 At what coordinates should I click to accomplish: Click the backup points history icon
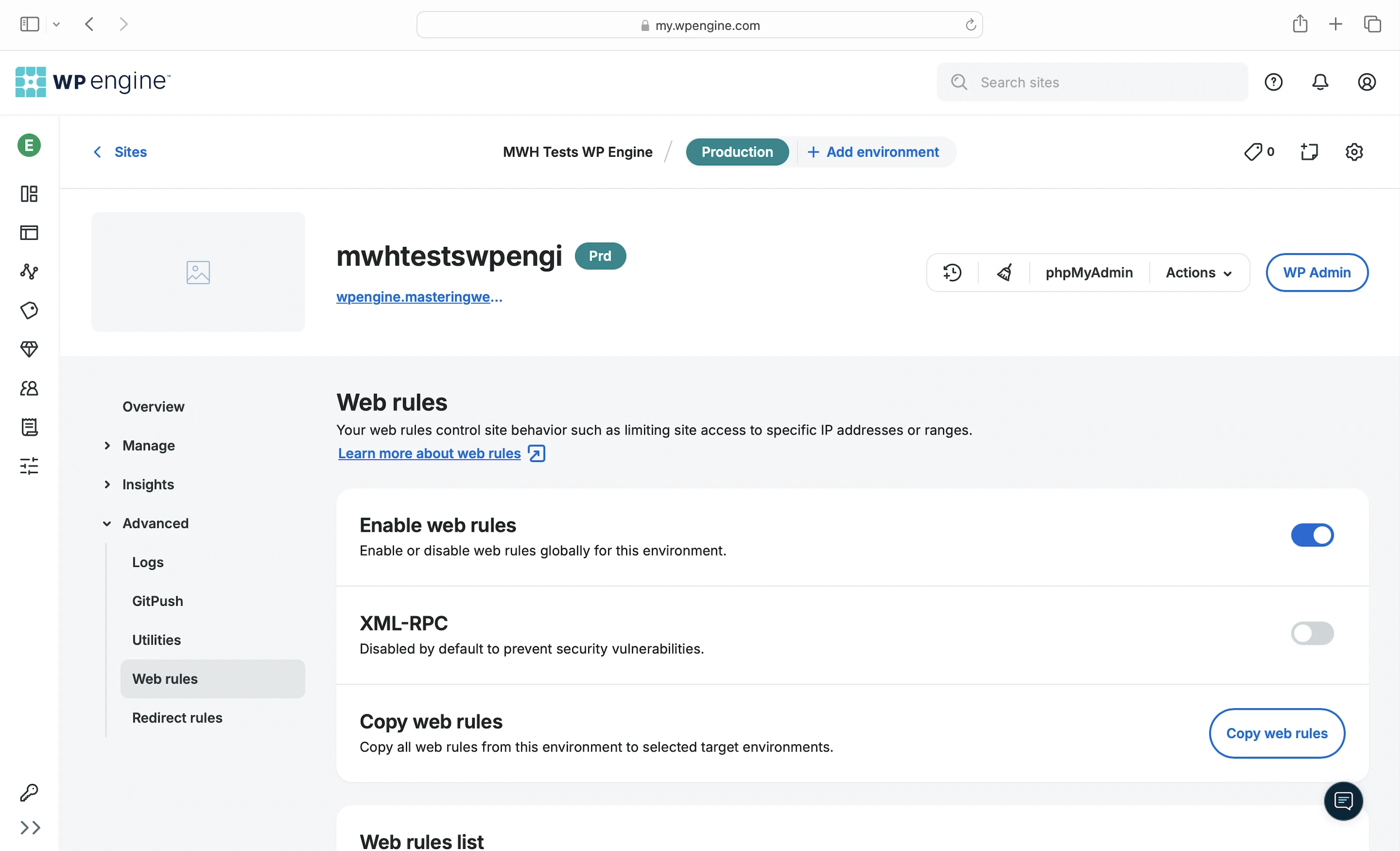pos(952,273)
